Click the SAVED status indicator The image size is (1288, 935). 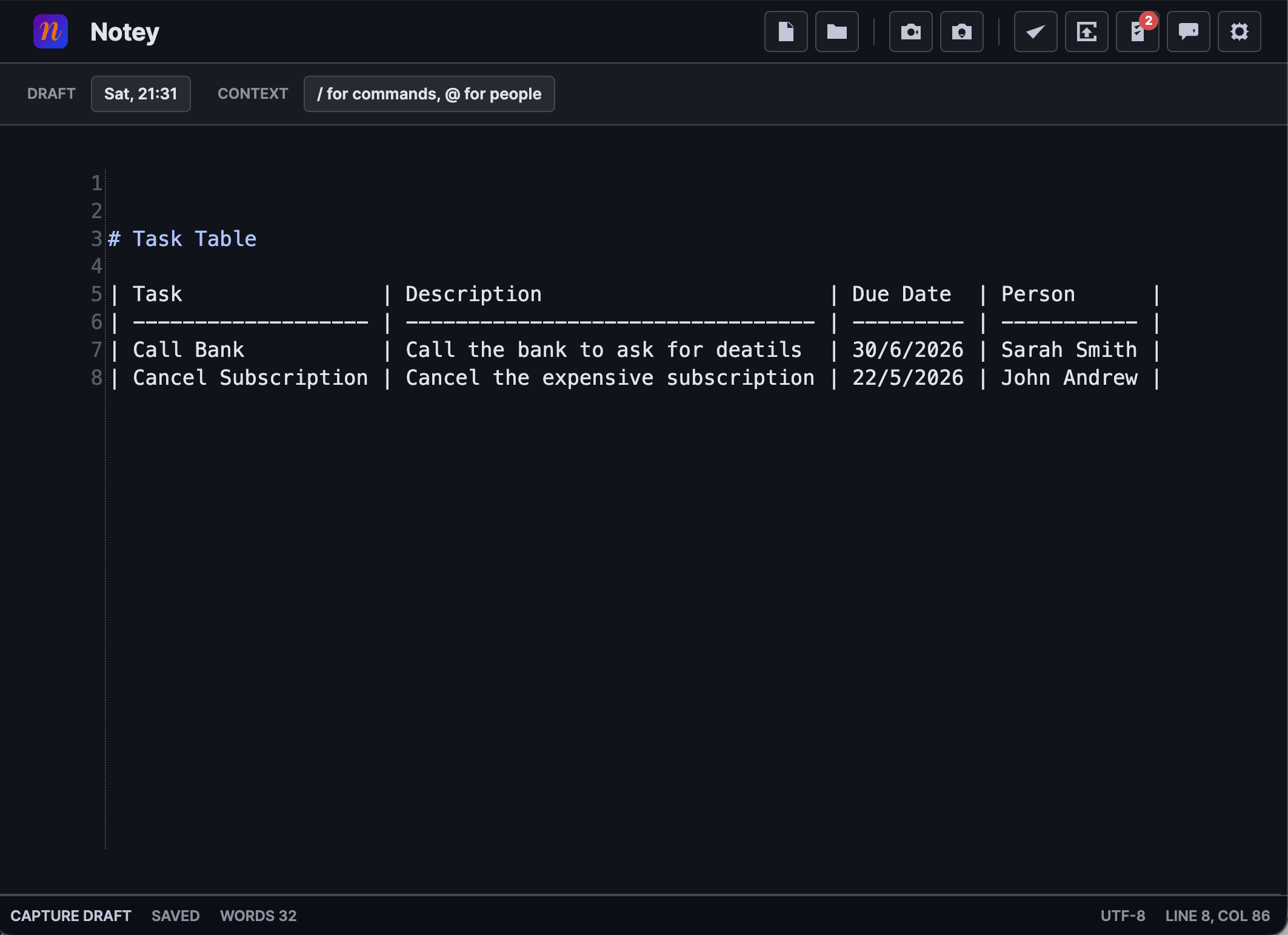point(176,916)
